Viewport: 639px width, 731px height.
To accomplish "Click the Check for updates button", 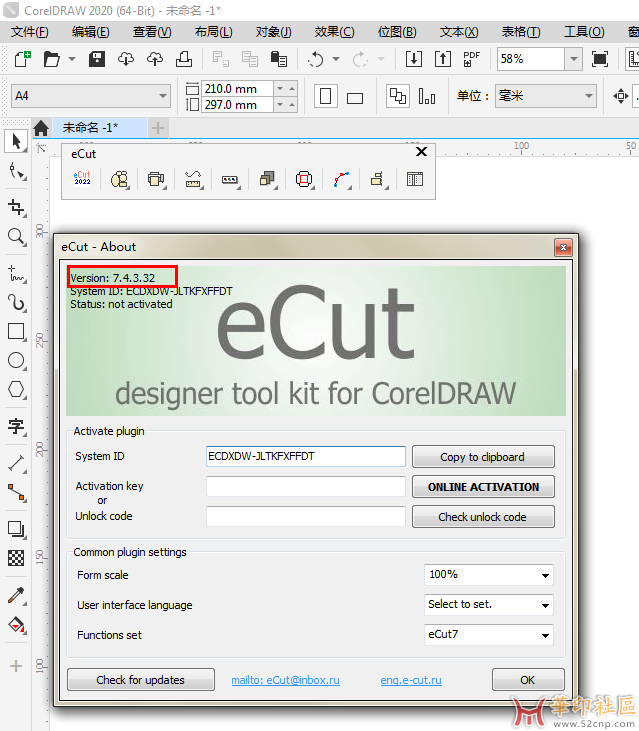I will tap(141, 680).
